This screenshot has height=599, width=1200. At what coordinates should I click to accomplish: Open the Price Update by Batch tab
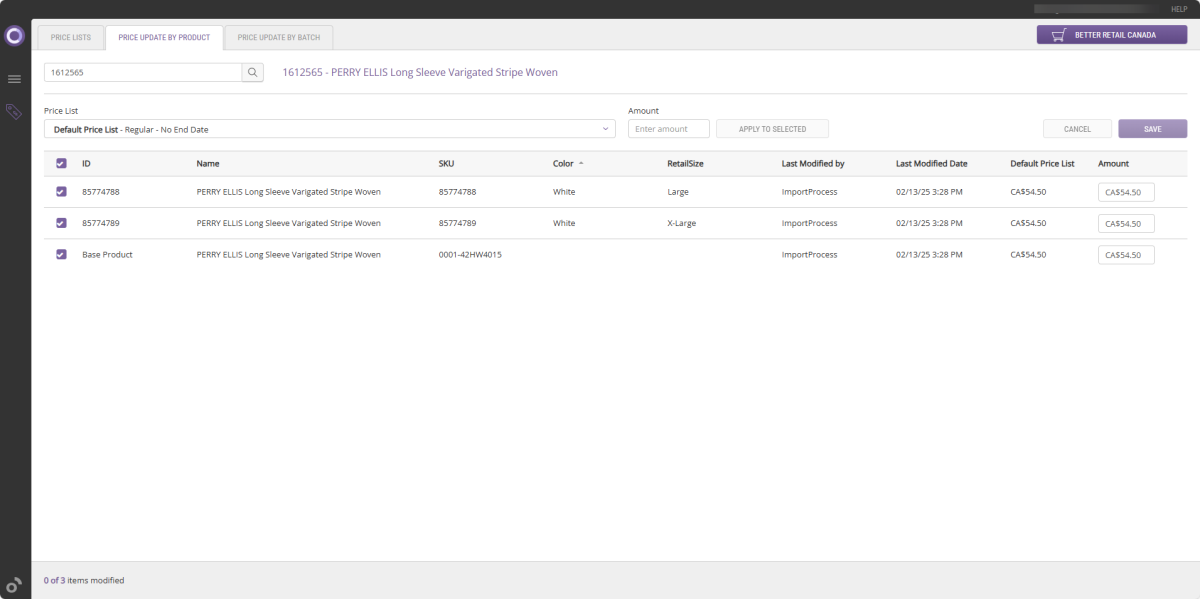click(x=278, y=37)
